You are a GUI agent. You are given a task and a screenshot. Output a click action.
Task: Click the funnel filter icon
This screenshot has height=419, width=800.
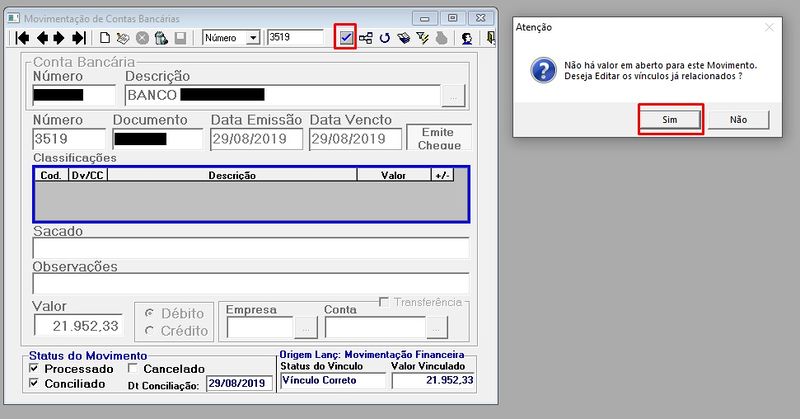click(422, 38)
